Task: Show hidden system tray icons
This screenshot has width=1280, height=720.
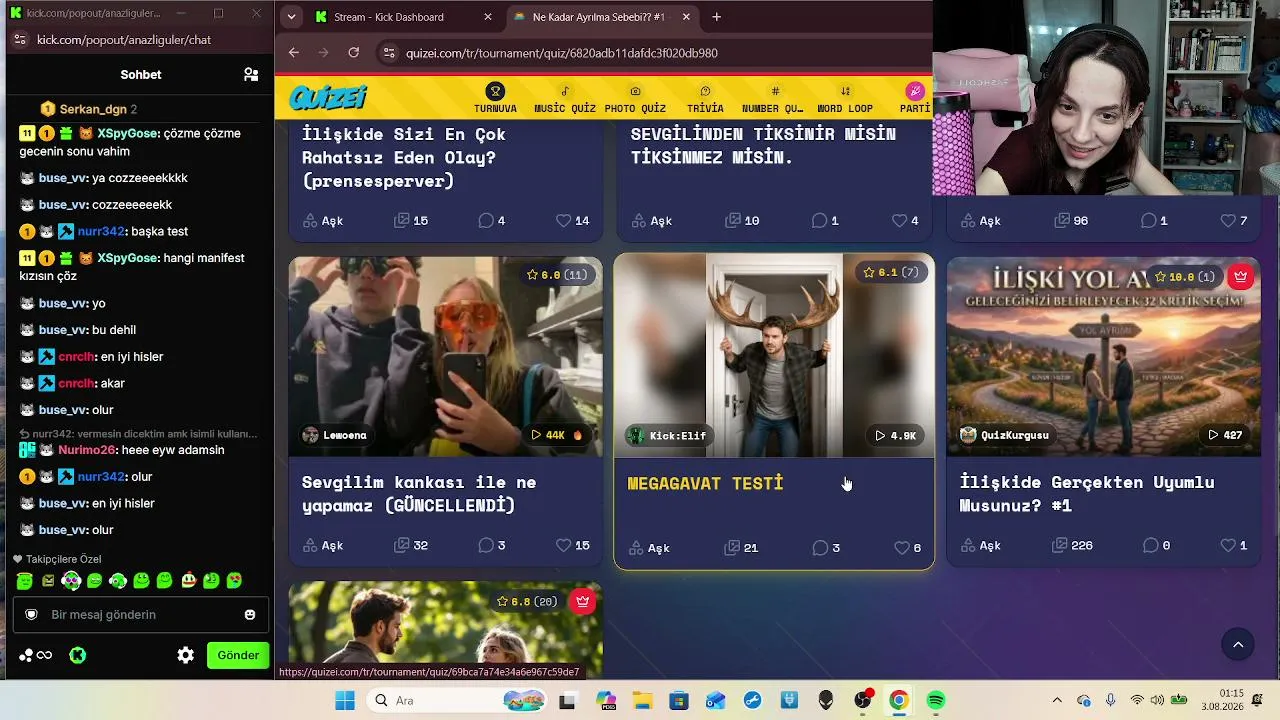Action: 1057,700
